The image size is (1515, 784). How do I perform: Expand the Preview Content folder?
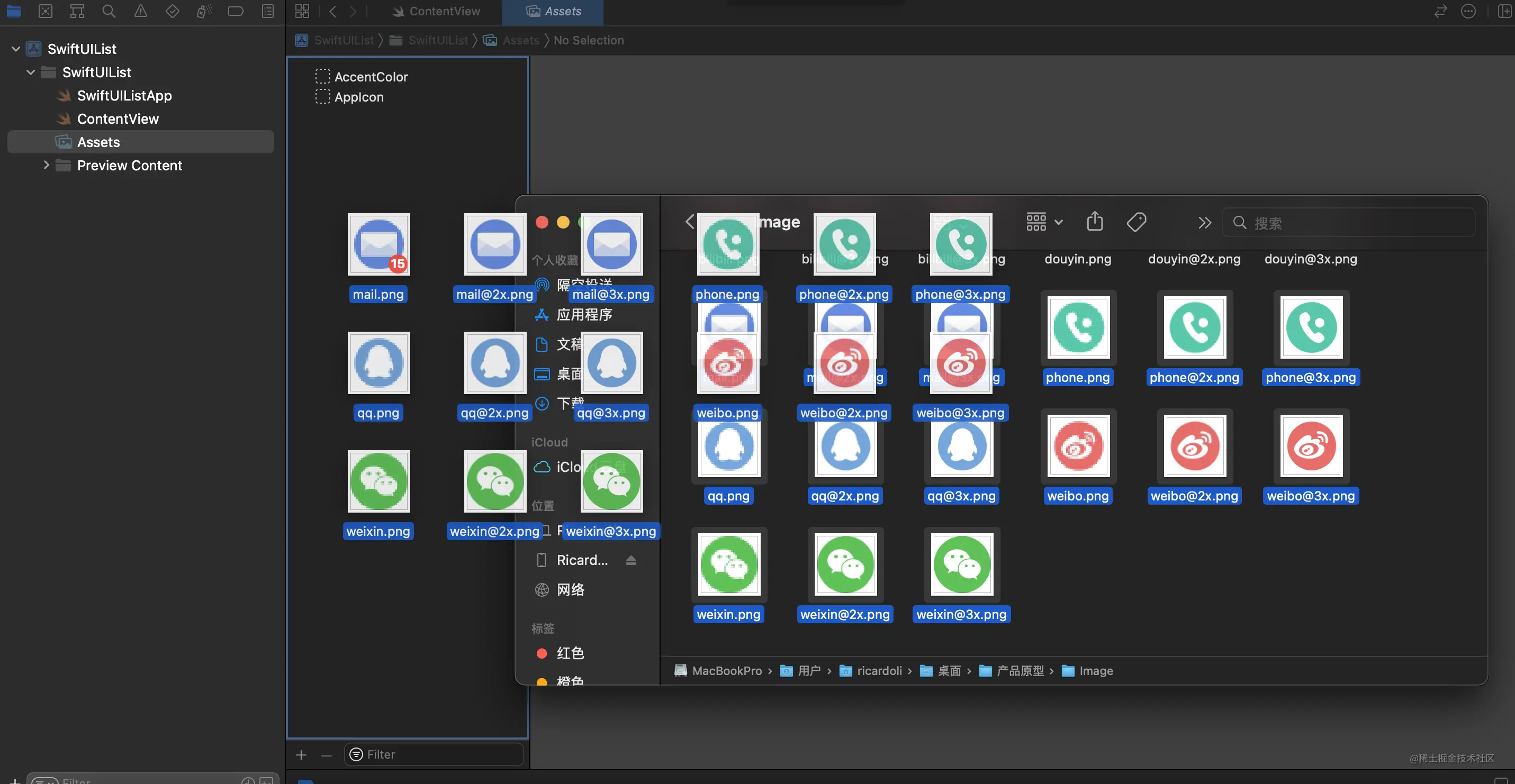point(46,165)
